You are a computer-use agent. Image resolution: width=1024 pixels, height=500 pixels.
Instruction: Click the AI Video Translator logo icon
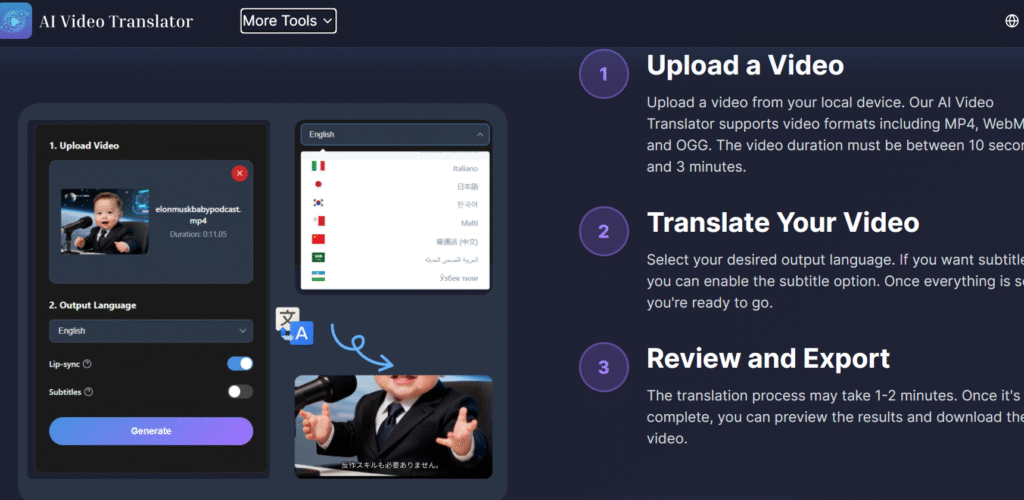[x=16, y=21]
